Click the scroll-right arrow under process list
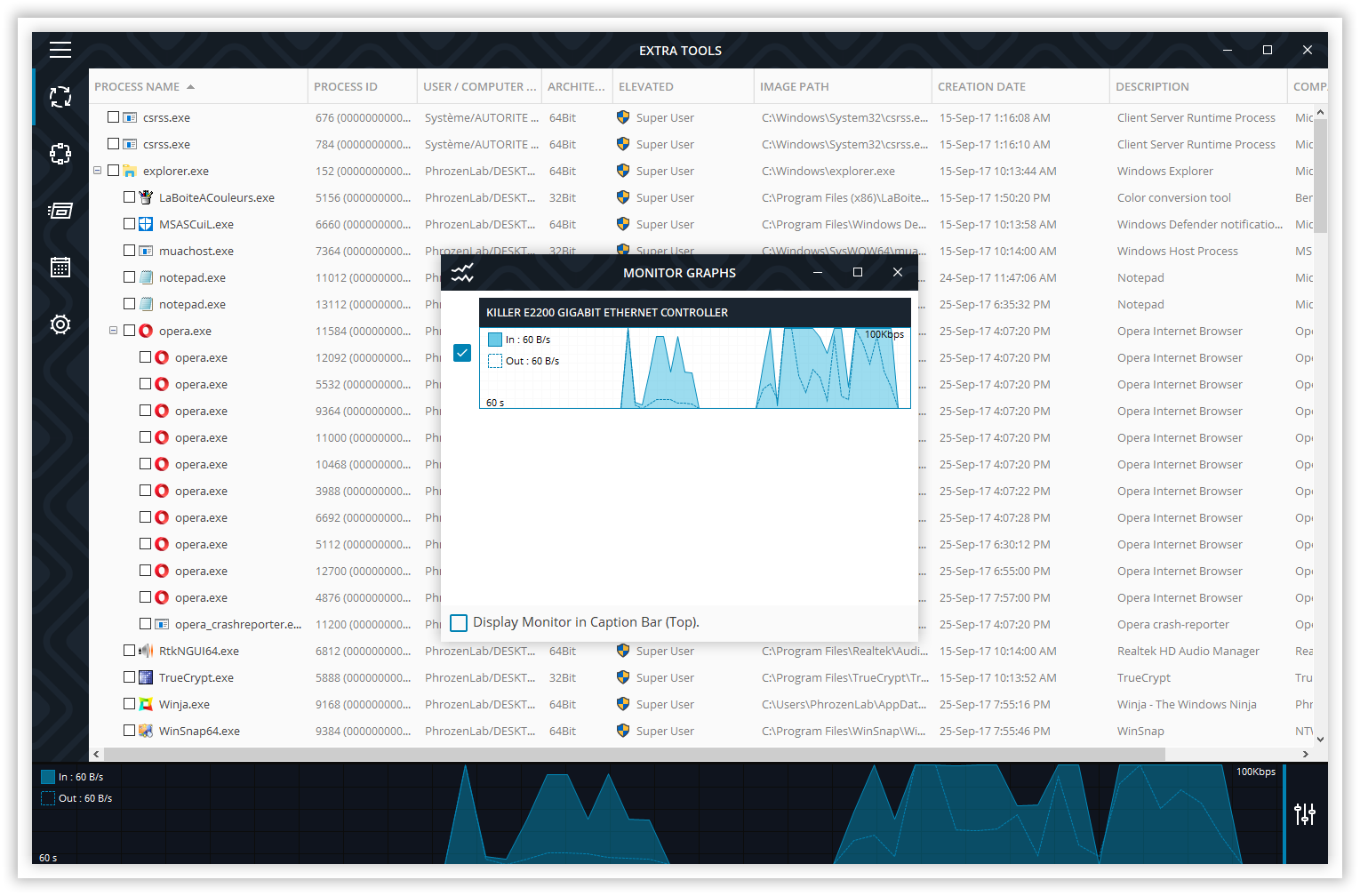 [1305, 754]
